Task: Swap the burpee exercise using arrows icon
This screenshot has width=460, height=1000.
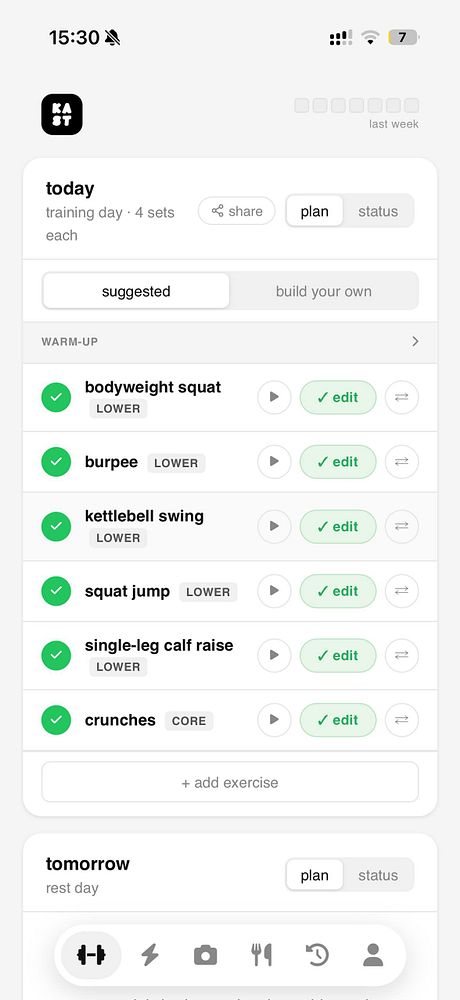Action: point(402,462)
